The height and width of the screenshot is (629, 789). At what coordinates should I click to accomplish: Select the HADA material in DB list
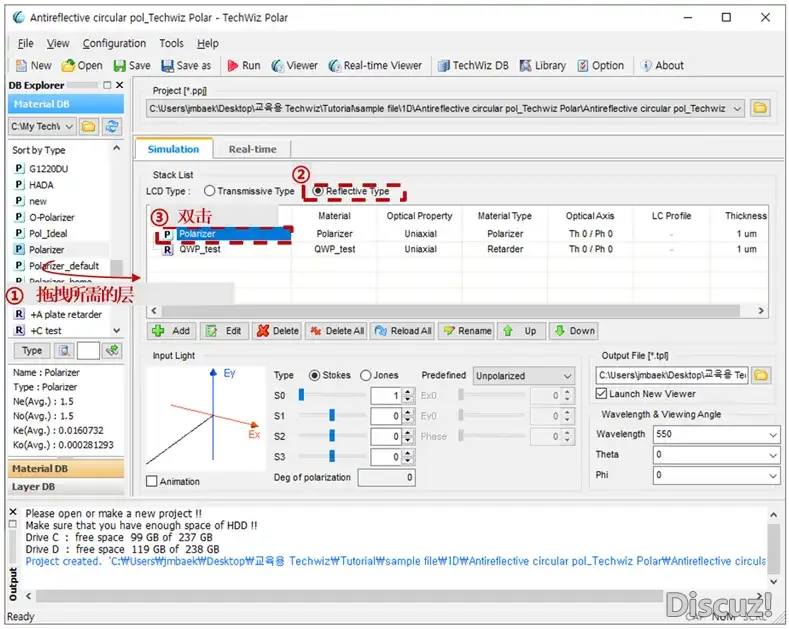click(x=41, y=185)
